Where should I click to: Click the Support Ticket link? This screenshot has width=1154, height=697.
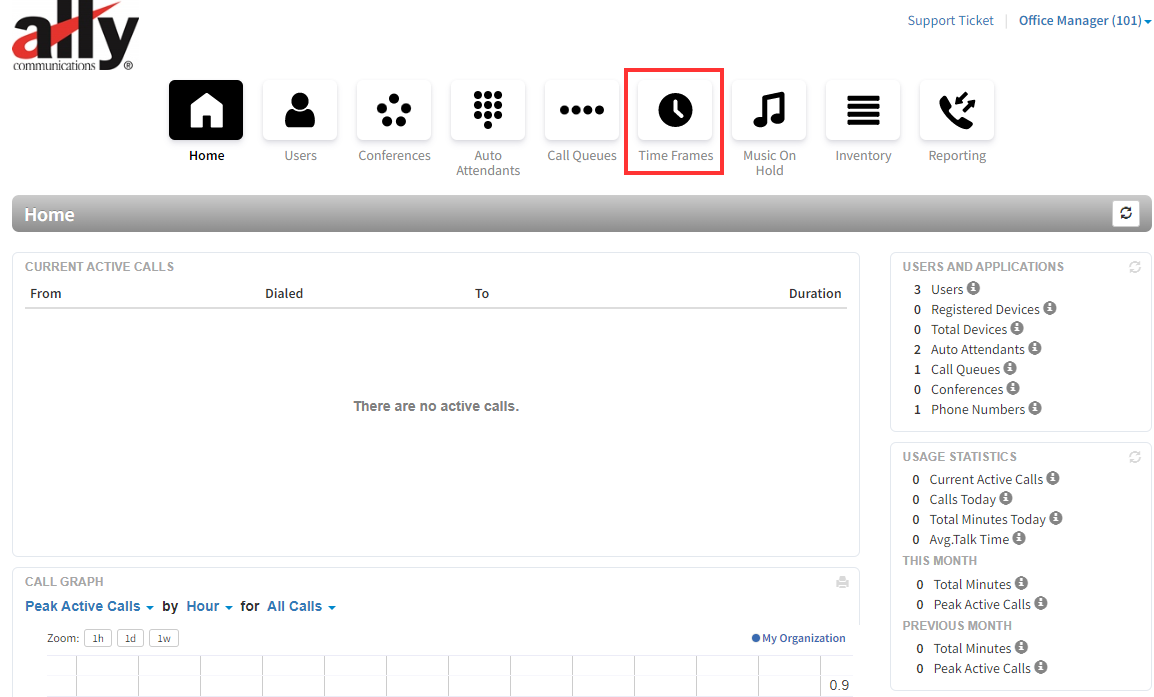point(950,21)
